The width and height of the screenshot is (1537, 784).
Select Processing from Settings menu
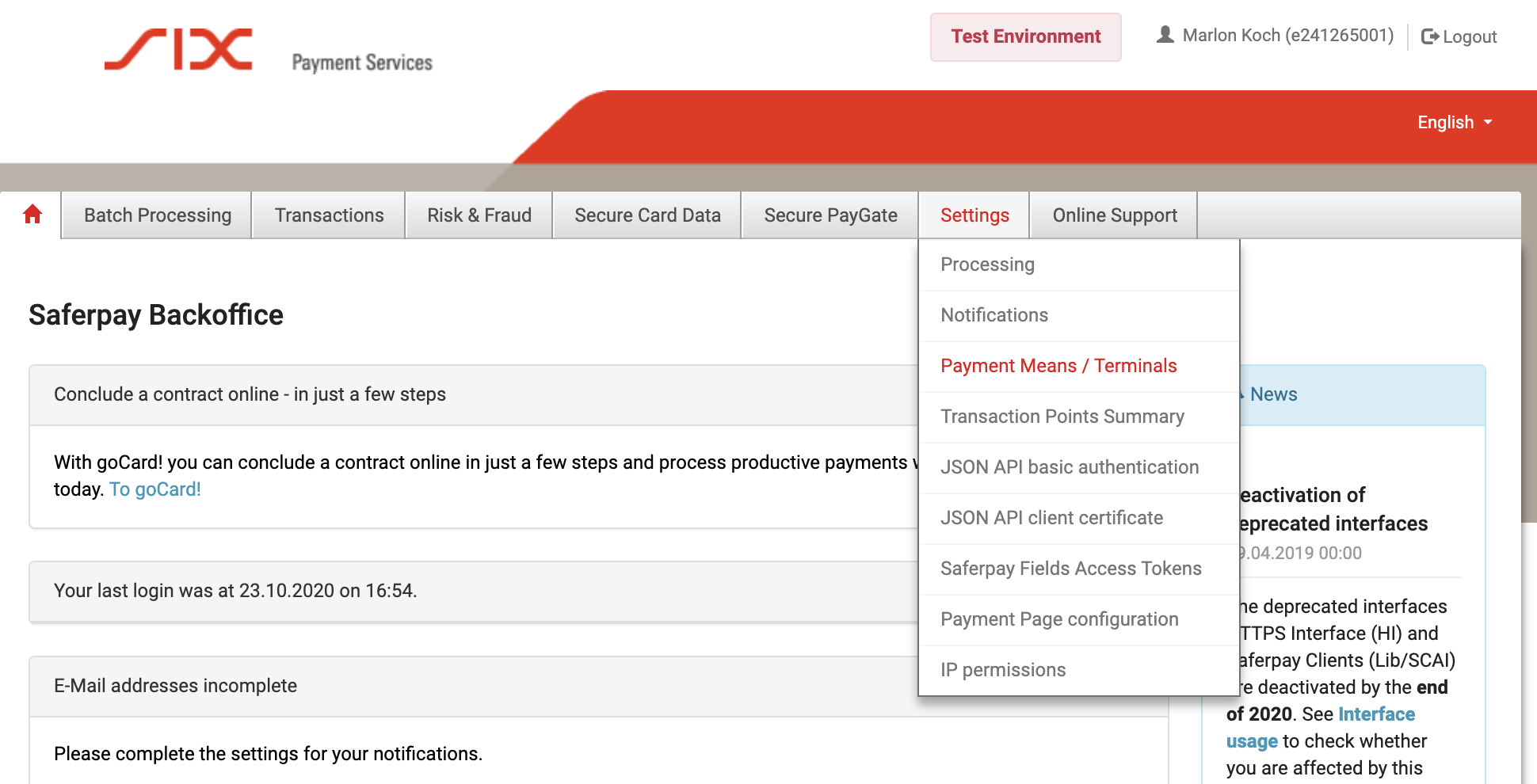[x=1079, y=265]
